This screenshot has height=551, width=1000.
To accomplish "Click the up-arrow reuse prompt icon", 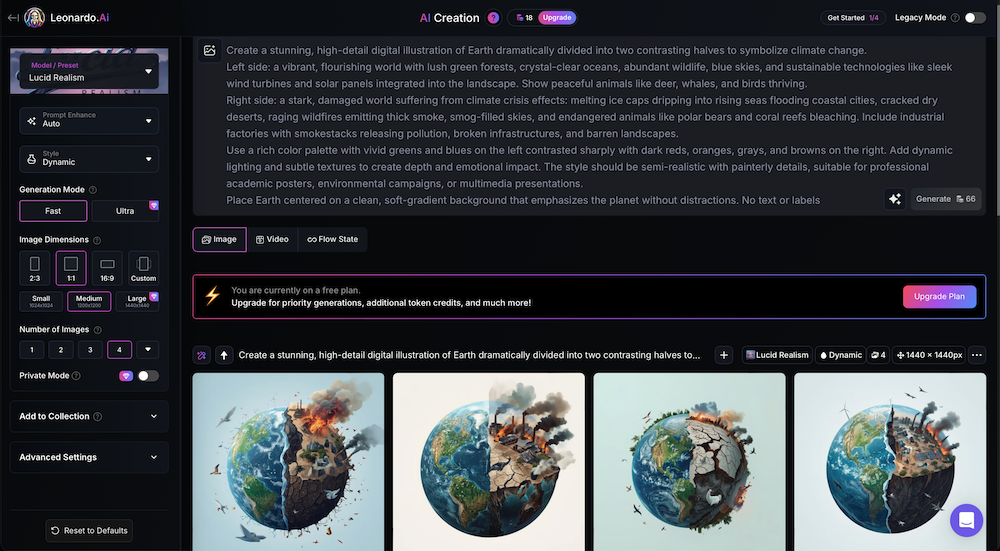I will click(224, 355).
